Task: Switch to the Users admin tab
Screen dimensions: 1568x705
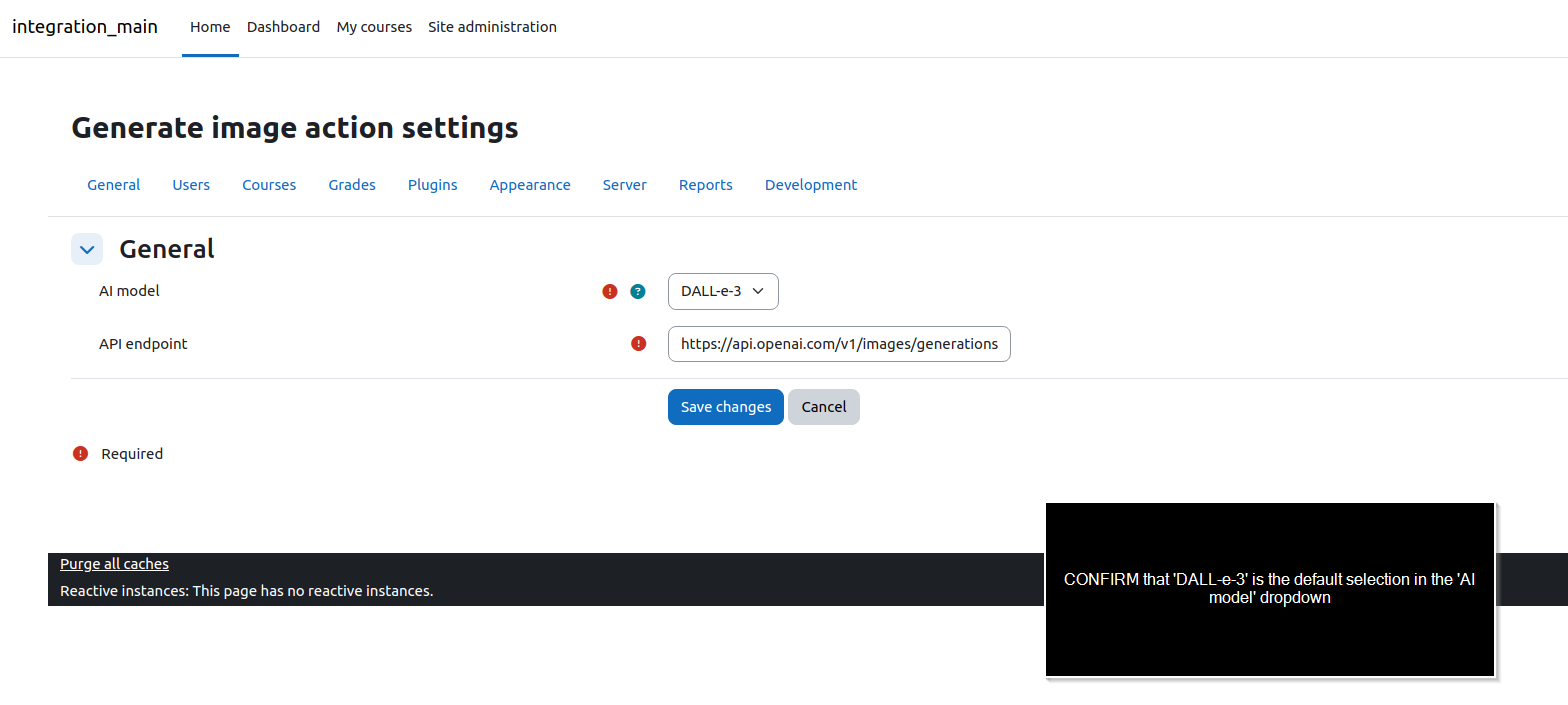Action: click(x=191, y=185)
